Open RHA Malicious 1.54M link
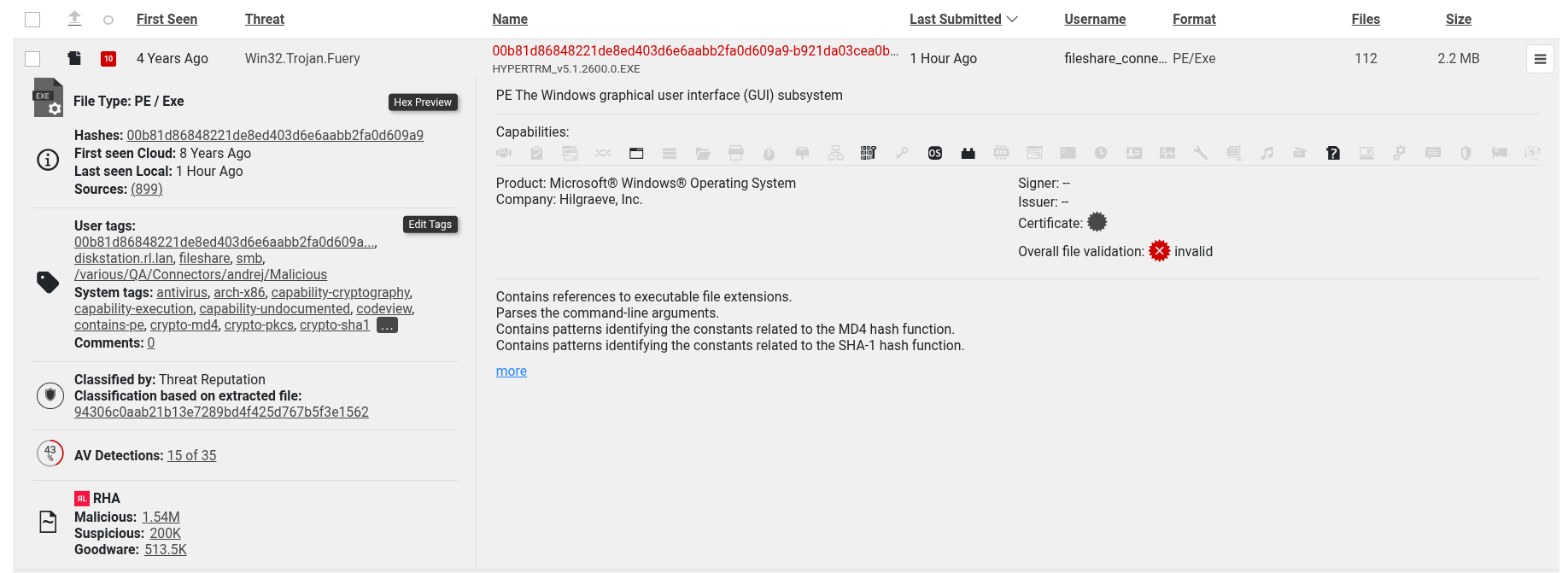 [x=161, y=517]
